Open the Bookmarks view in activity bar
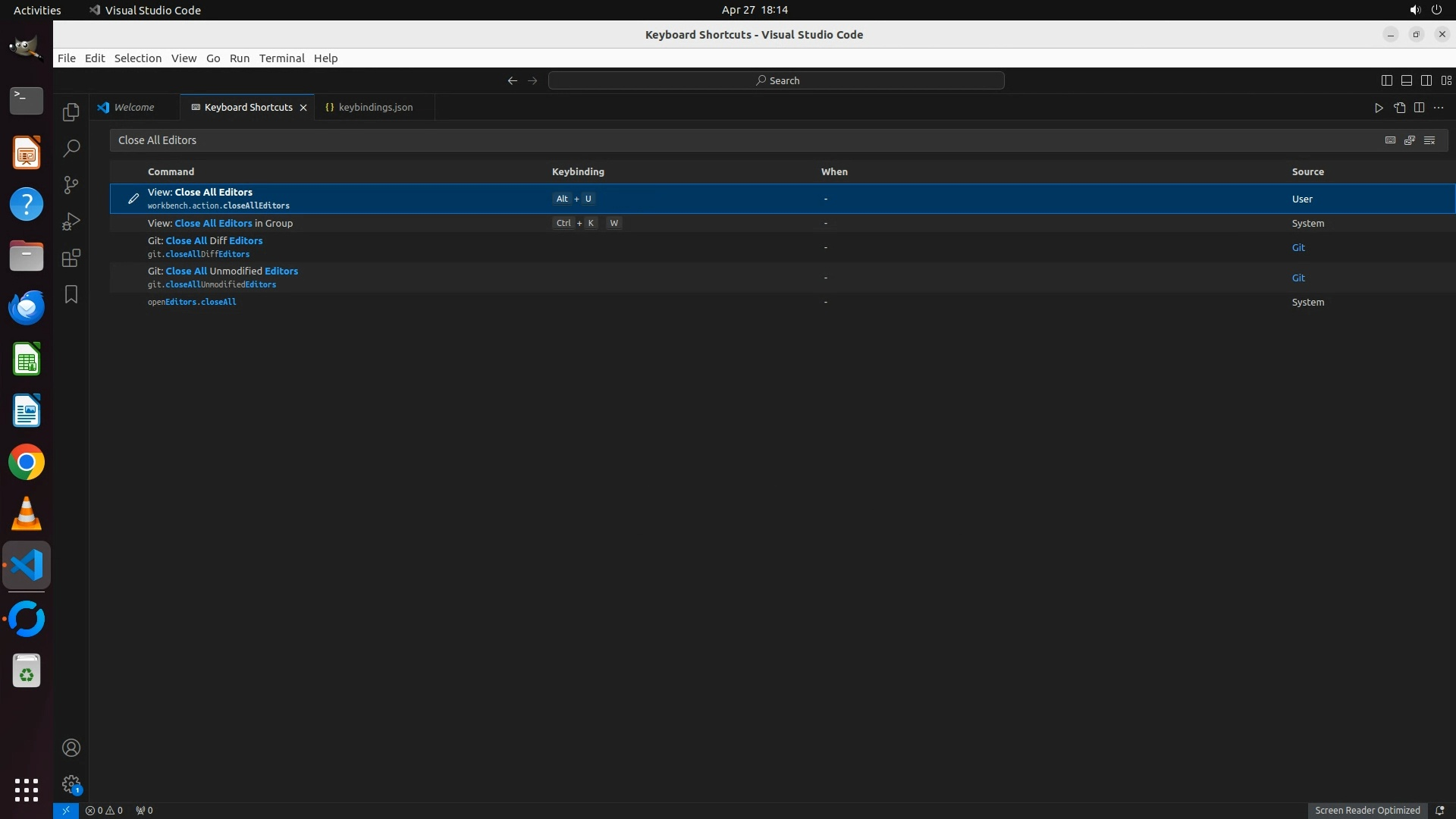 pyautogui.click(x=71, y=294)
